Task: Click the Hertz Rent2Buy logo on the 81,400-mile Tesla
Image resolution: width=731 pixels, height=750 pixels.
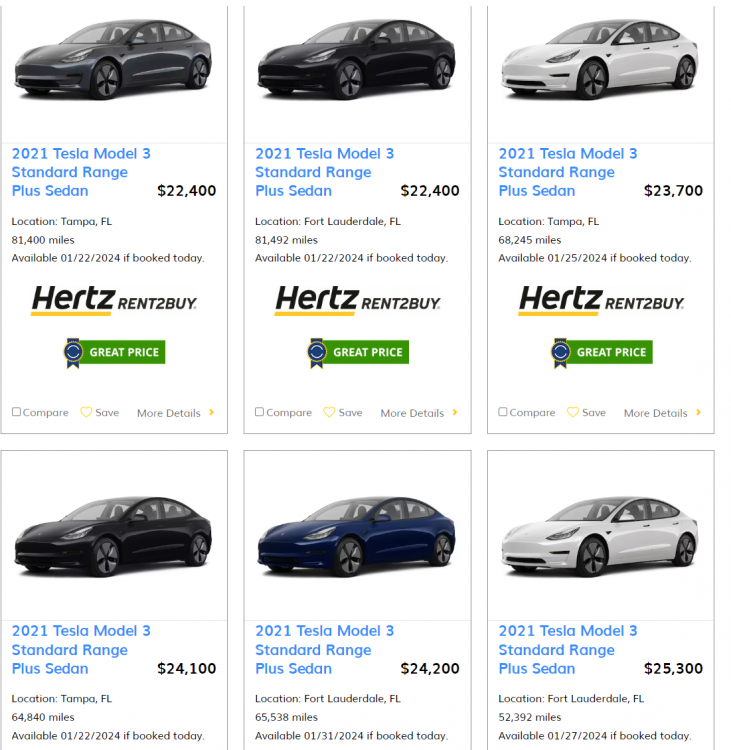Action: coord(114,300)
